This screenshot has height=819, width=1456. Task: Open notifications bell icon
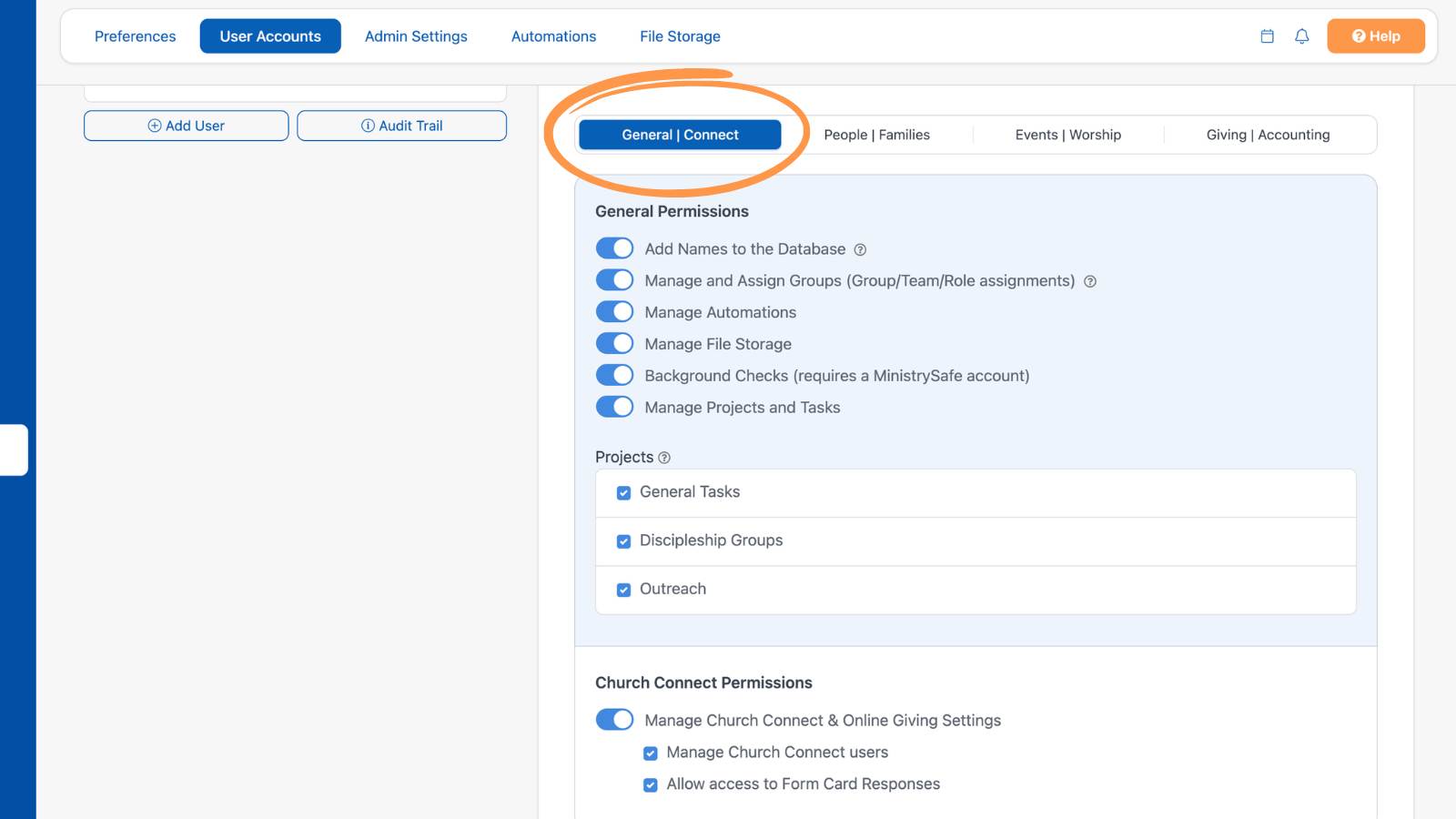click(1302, 36)
